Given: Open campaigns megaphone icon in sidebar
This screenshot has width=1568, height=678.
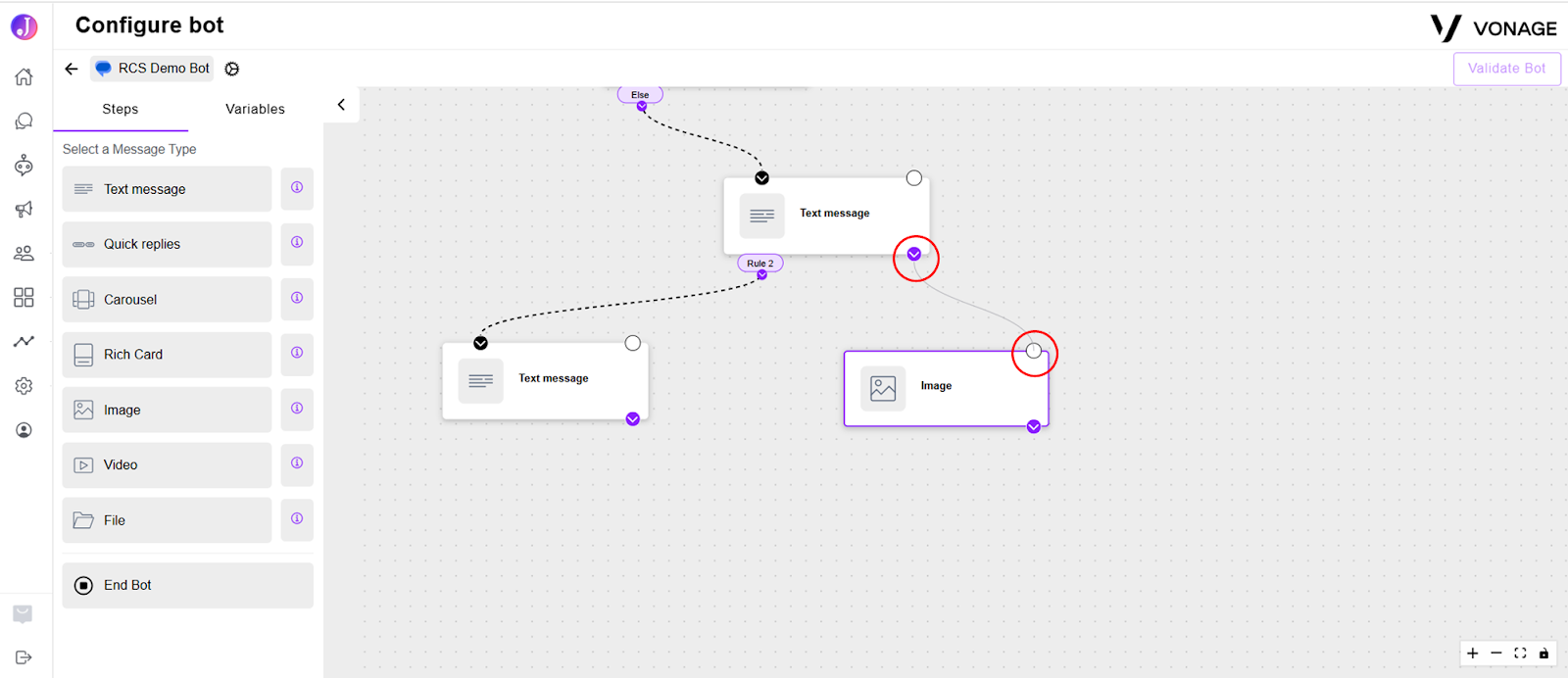Looking at the screenshot, I should tap(24, 209).
